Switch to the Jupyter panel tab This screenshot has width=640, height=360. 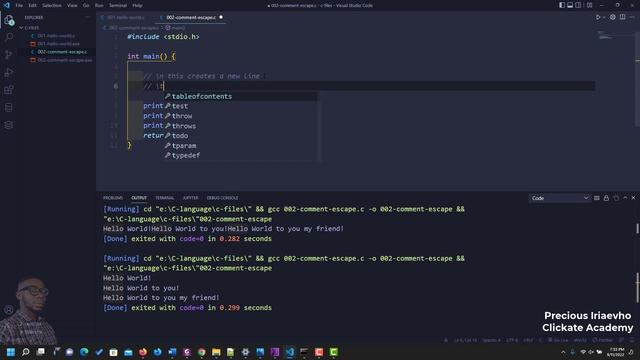pos(190,198)
